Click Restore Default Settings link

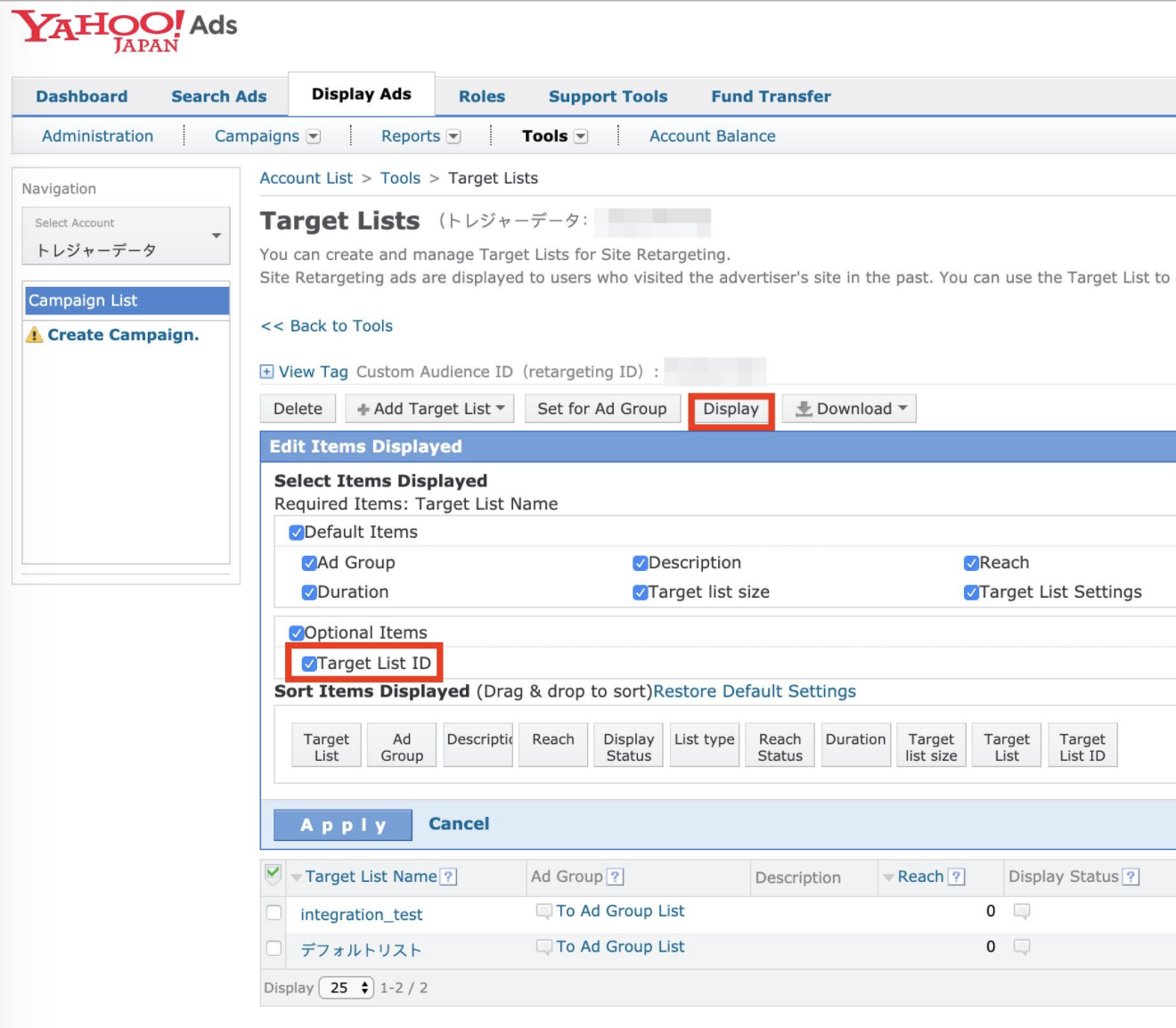click(x=754, y=691)
